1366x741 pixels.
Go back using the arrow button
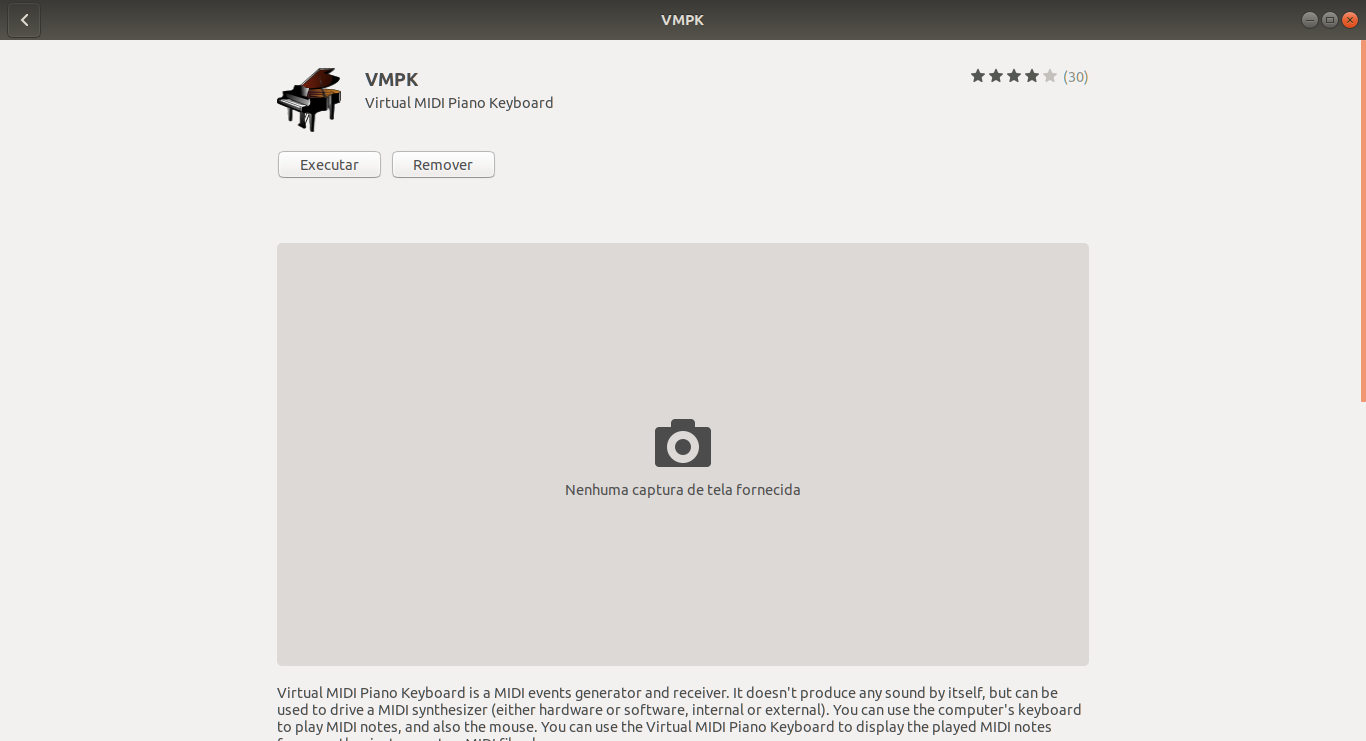pos(24,20)
